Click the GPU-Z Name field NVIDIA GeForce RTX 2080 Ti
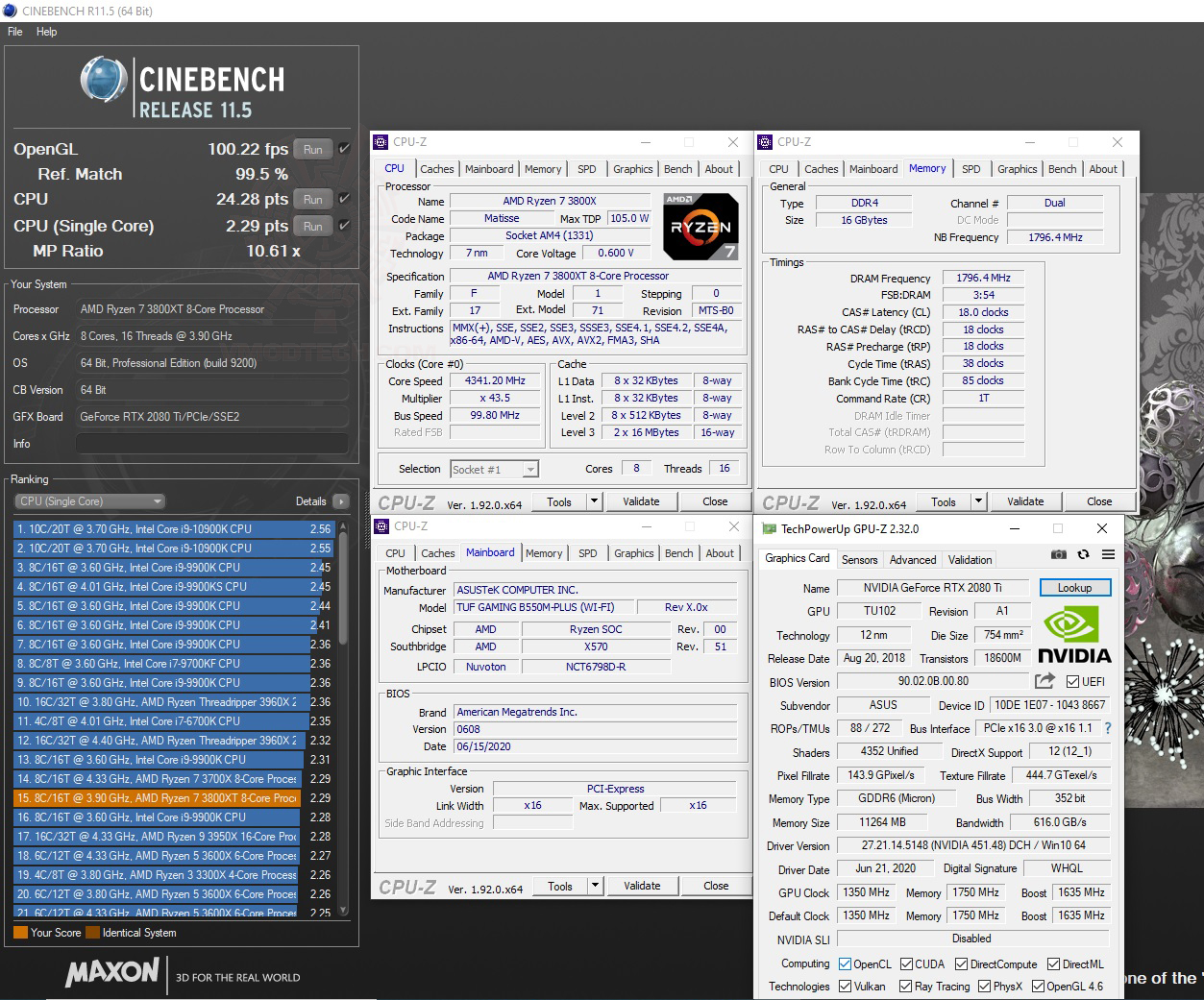The image size is (1204, 1000). [933, 588]
